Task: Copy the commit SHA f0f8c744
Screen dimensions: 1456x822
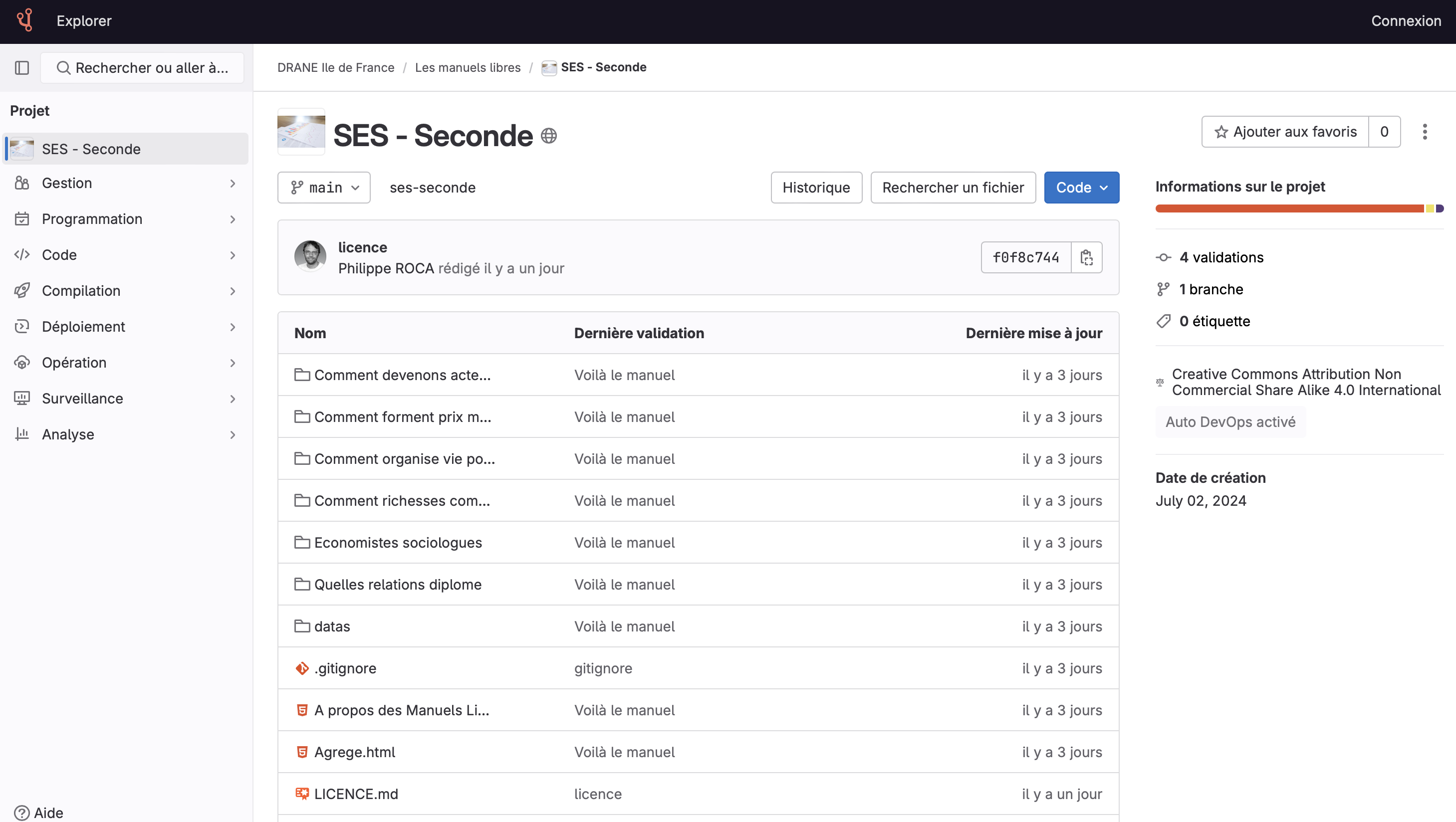Action: click(x=1086, y=257)
